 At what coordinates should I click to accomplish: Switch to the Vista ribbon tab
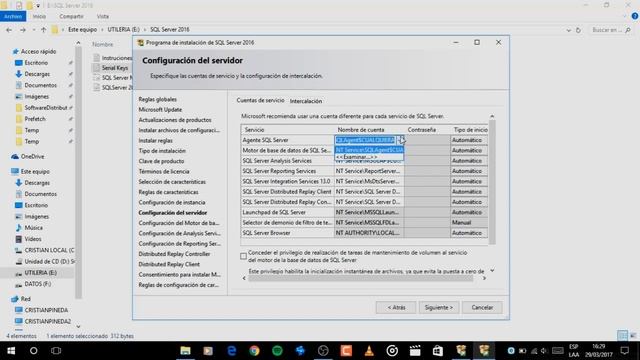click(103, 16)
